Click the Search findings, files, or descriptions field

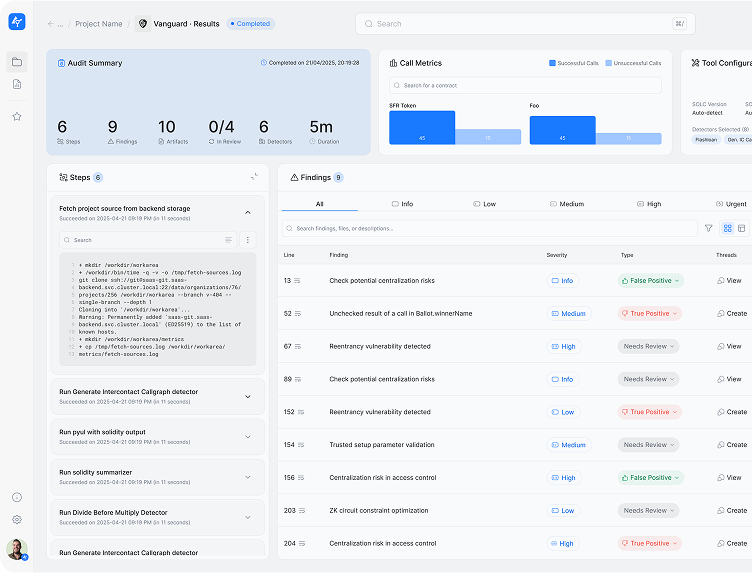point(490,228)
